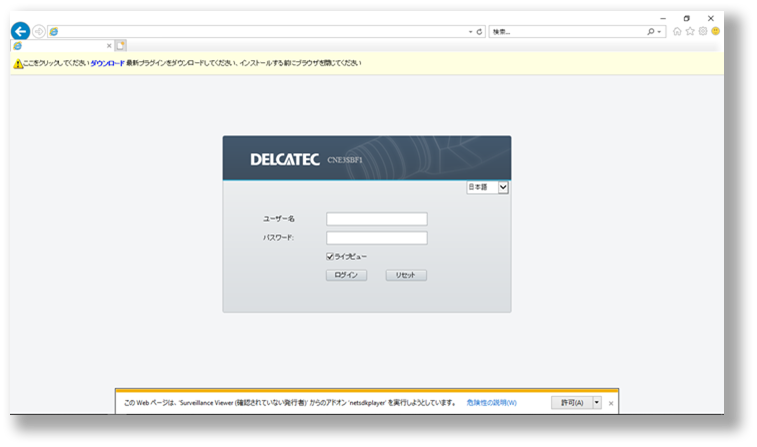Click the リセット button

click(406, 275)
